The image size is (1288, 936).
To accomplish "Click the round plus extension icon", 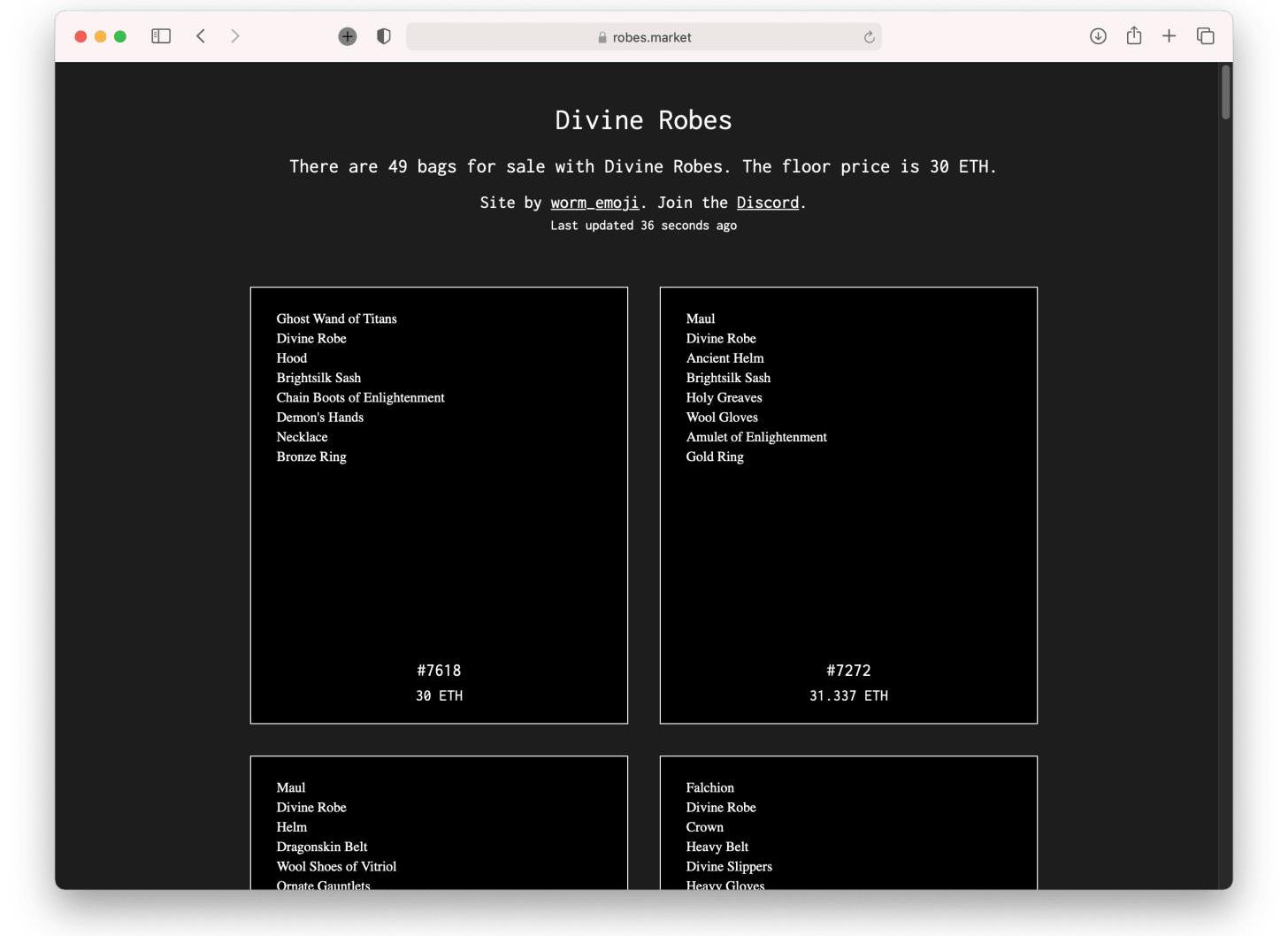I will coord(348,36).
